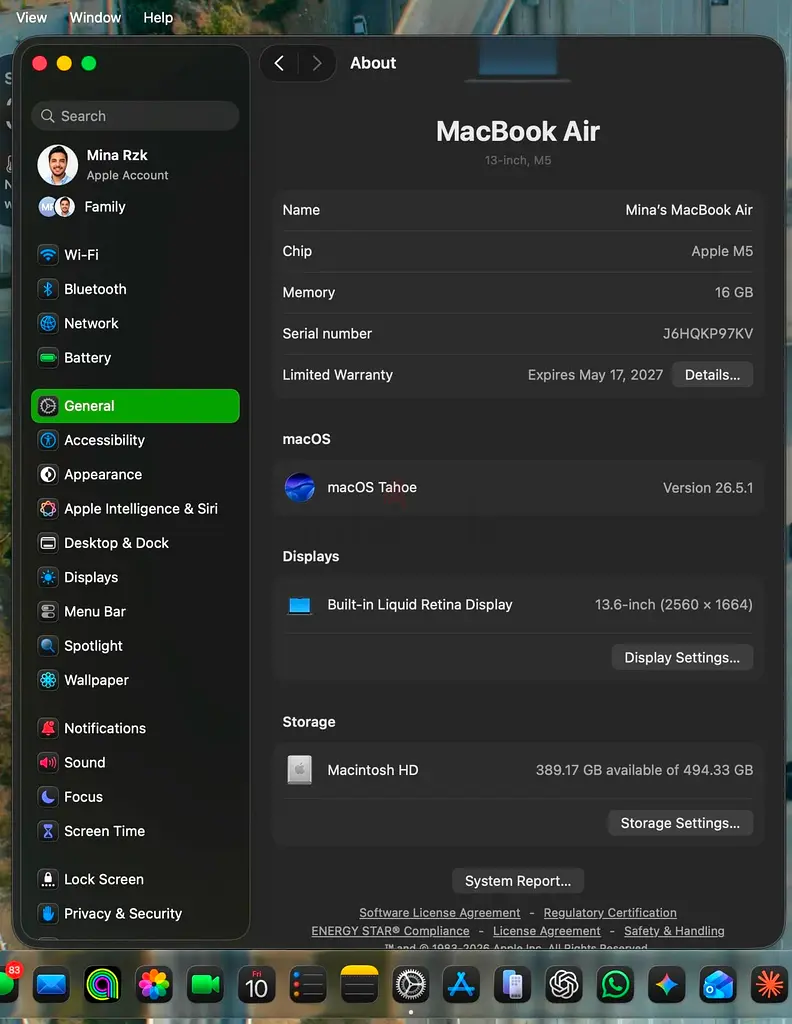Open ENERGY STAR Compliance link
The height and width of the screenshot is (1024, 792).
point(390,931)
